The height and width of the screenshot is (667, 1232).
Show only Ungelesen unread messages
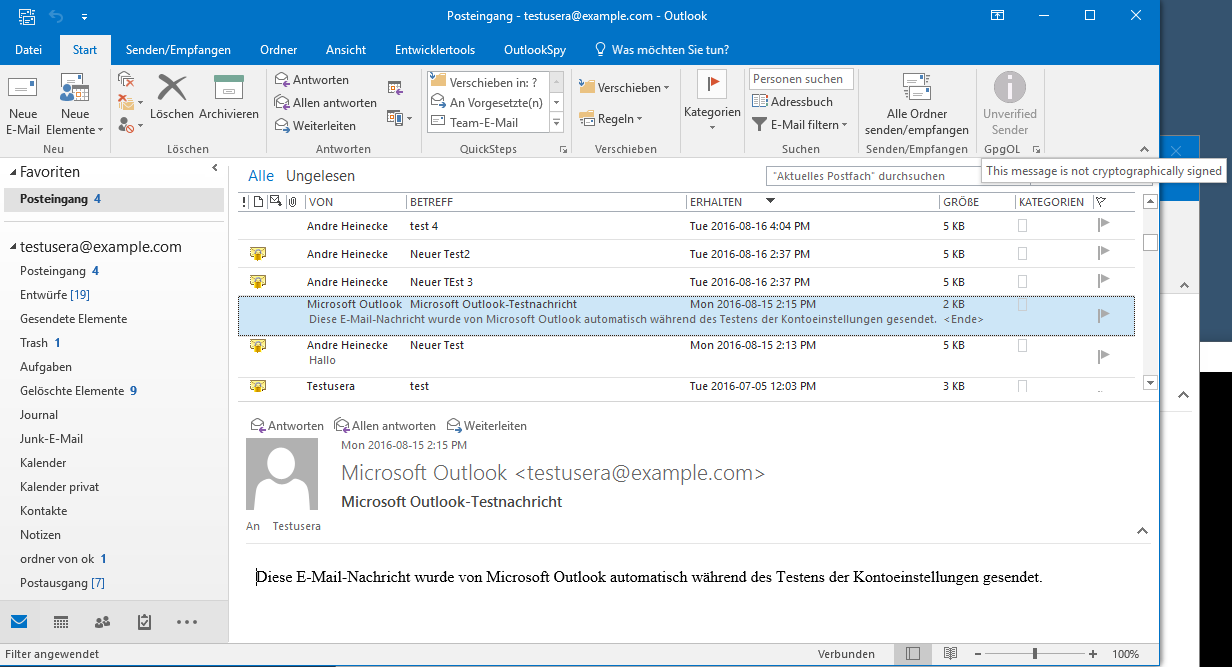point(320,176)
